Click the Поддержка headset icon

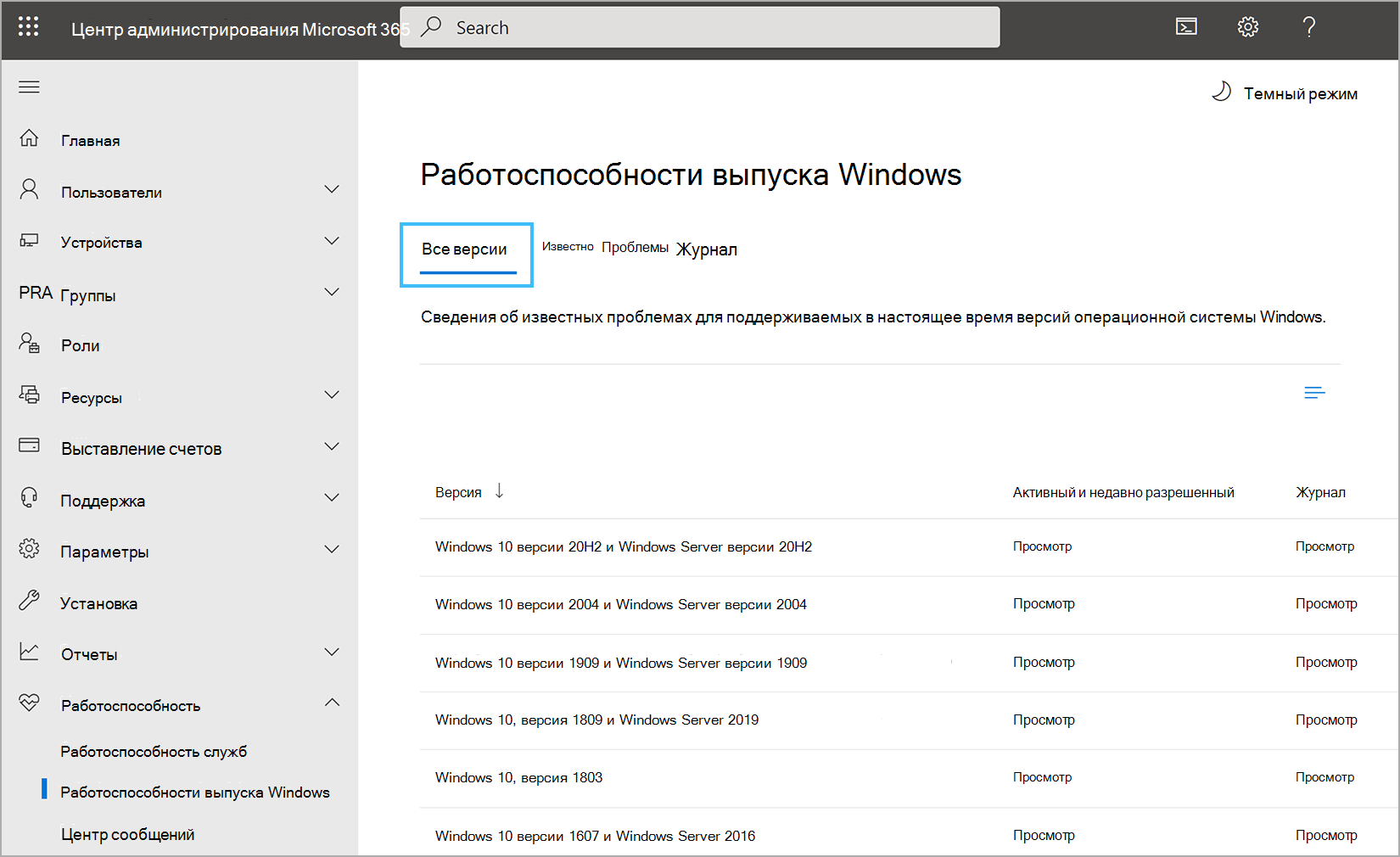(29, 497)
